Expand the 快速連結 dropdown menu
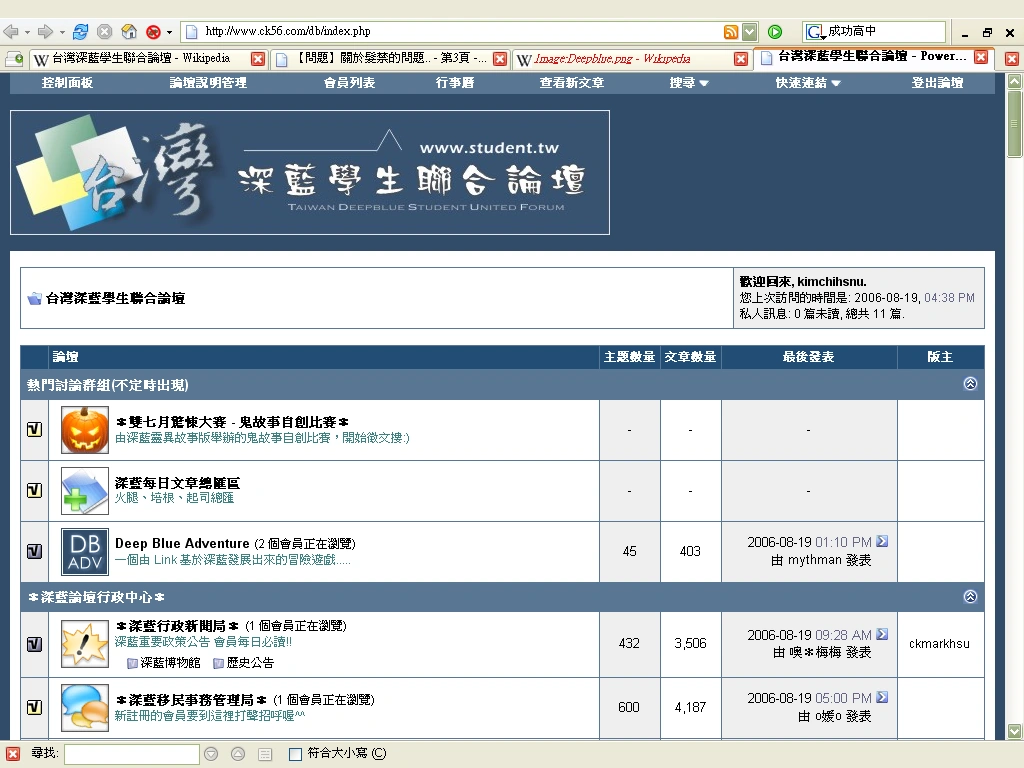Image resolution: width=1024 pixels, height=768 pixels. click(808, 83)
